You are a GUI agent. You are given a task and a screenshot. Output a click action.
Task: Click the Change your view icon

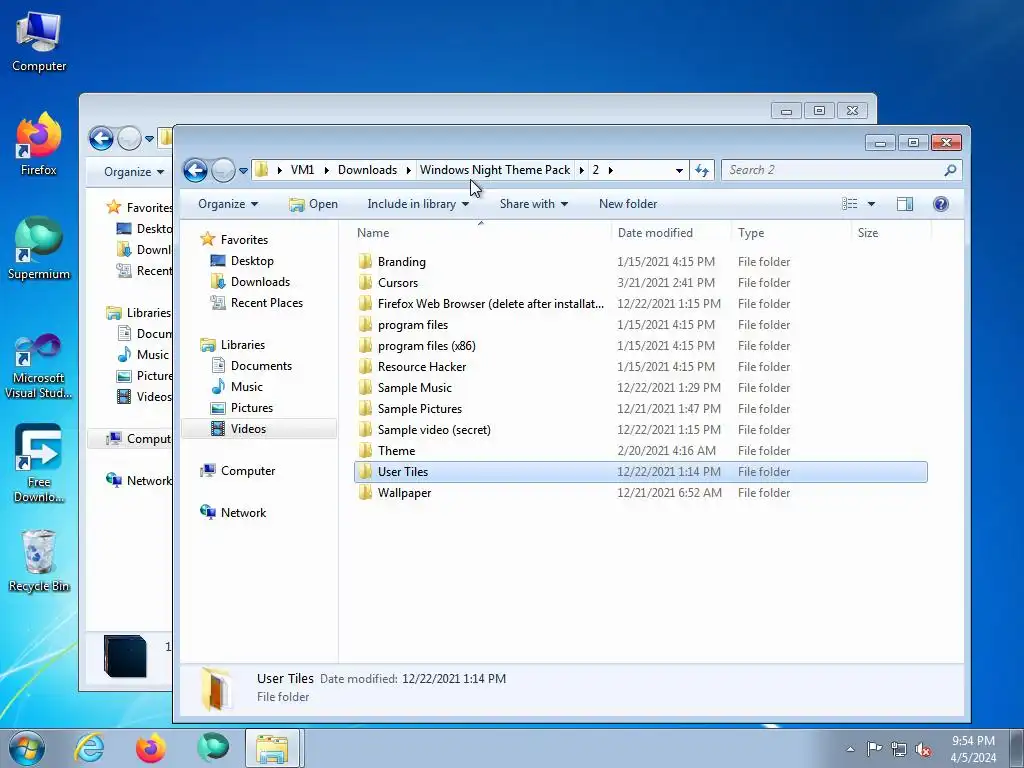point(850,204)
